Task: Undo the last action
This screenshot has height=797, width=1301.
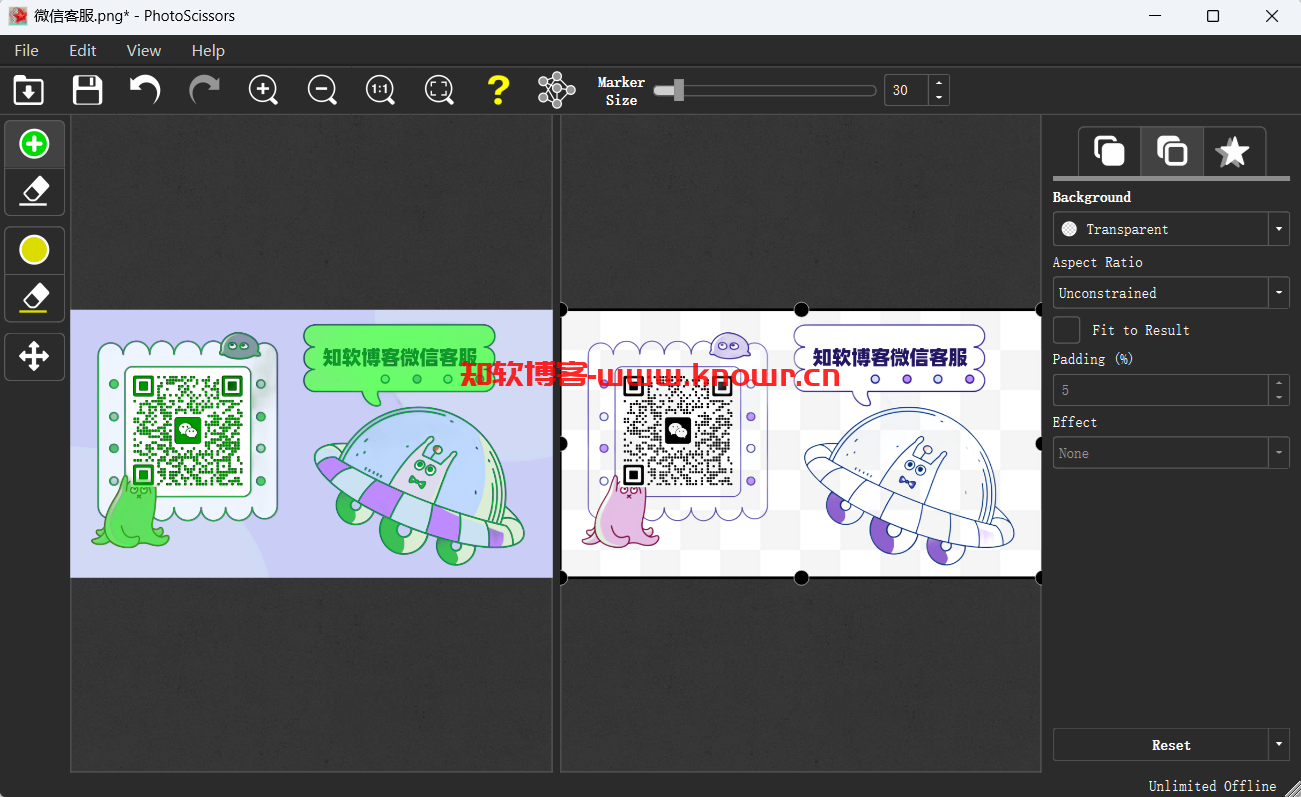Action: pos(146,90)
